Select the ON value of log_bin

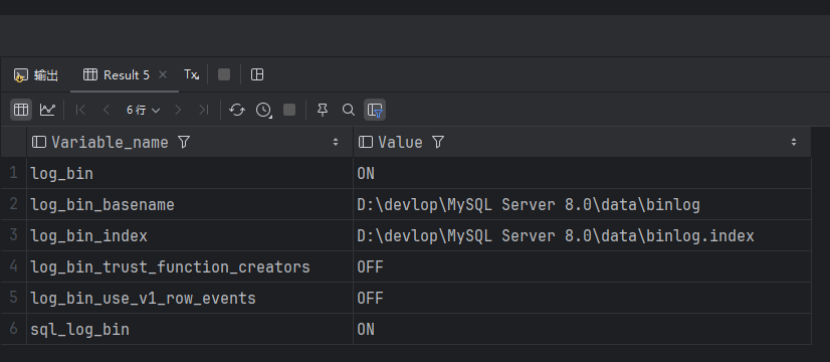(x=582, y=173)
